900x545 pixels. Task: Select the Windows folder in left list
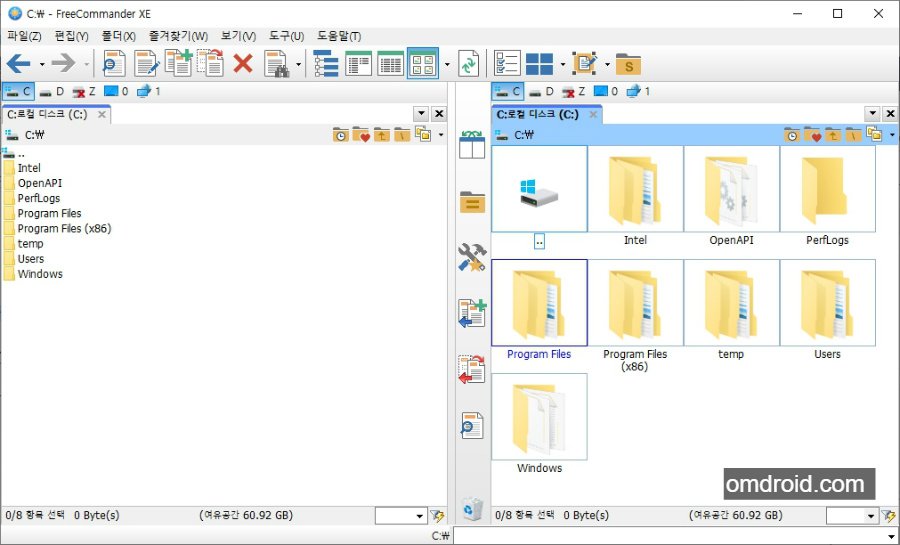click(x=33, y=274)
